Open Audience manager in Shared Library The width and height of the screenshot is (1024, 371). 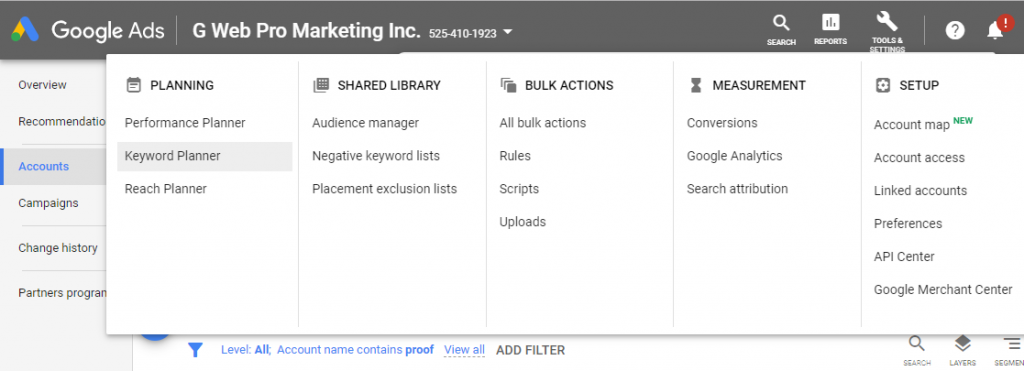click(x=365, y=123)
